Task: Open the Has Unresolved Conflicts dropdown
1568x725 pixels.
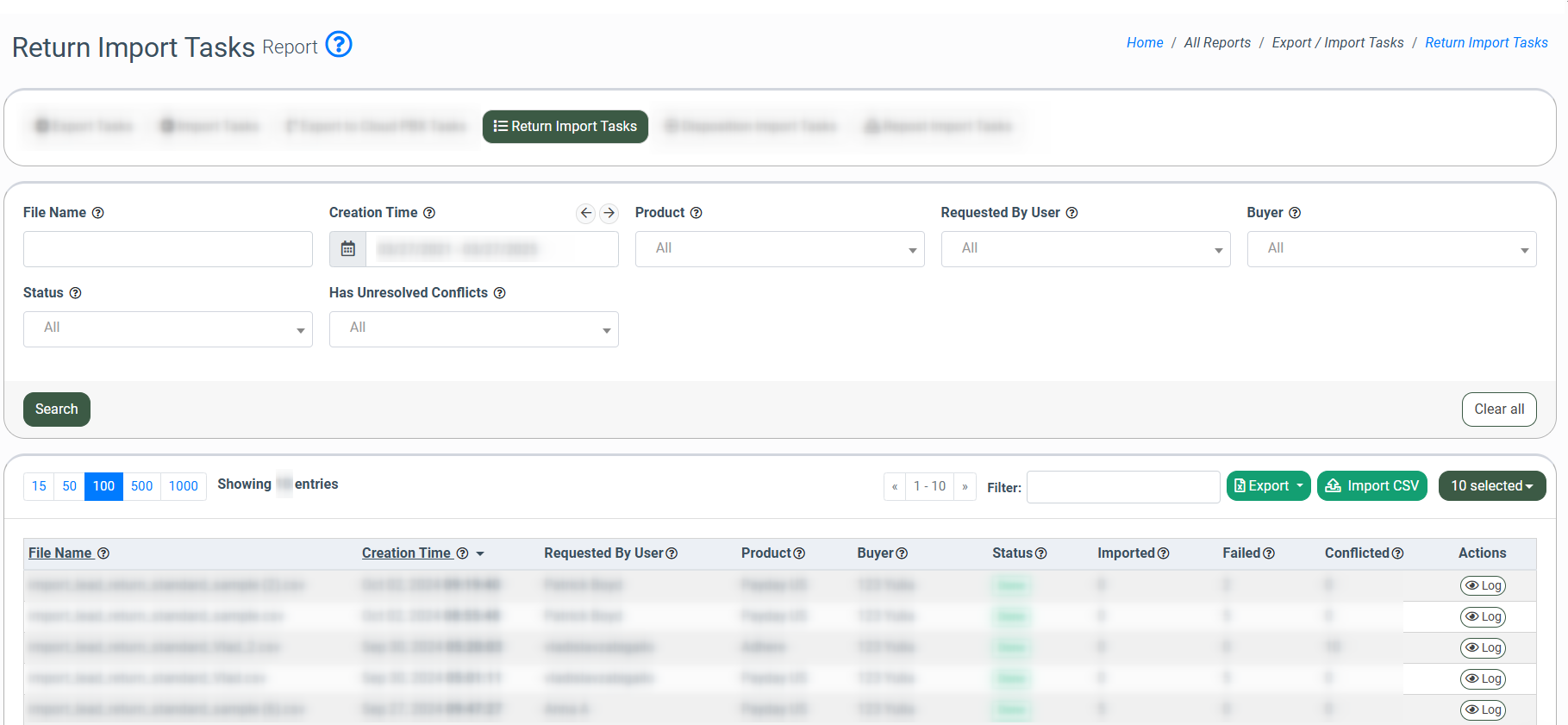Action: click(x=473, y=329)
